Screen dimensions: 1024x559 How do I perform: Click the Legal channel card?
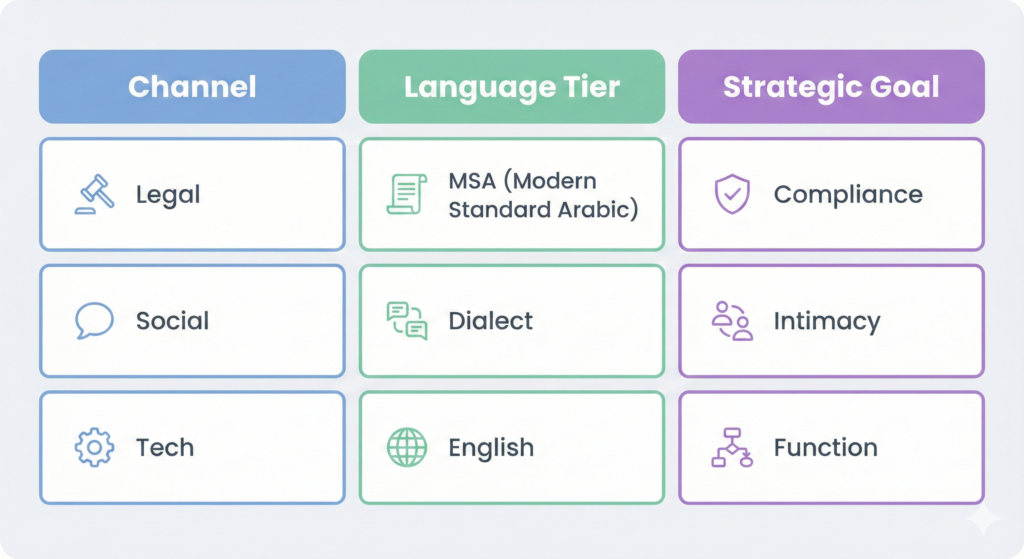tap(192, 194)
